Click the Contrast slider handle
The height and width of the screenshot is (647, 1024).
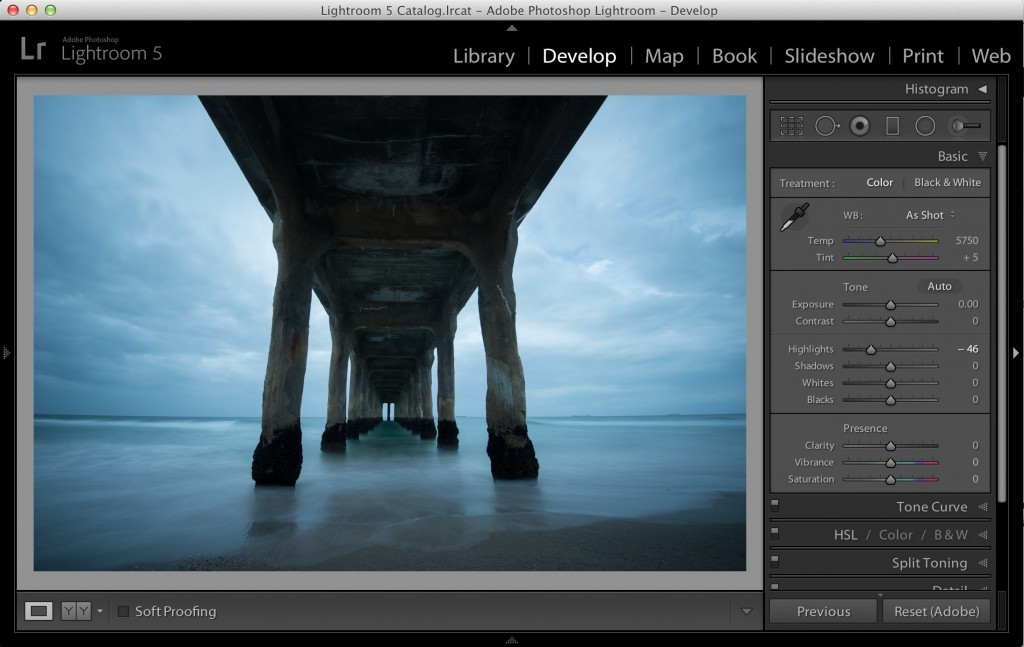890,322
